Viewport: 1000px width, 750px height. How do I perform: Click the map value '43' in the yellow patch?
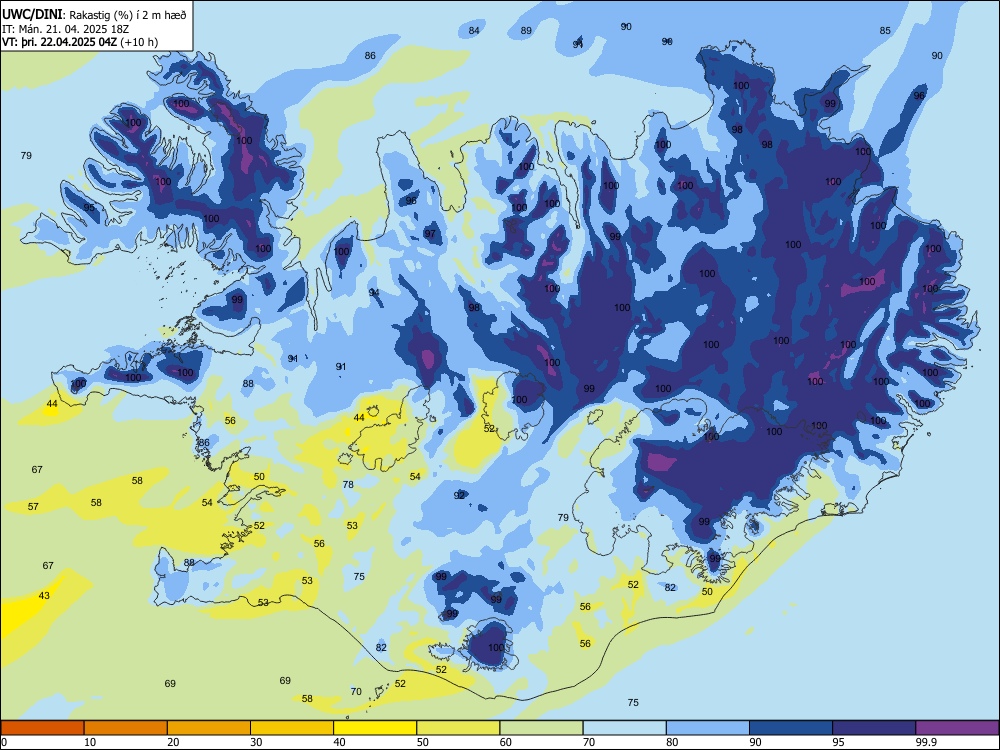[x=44, y=596]
